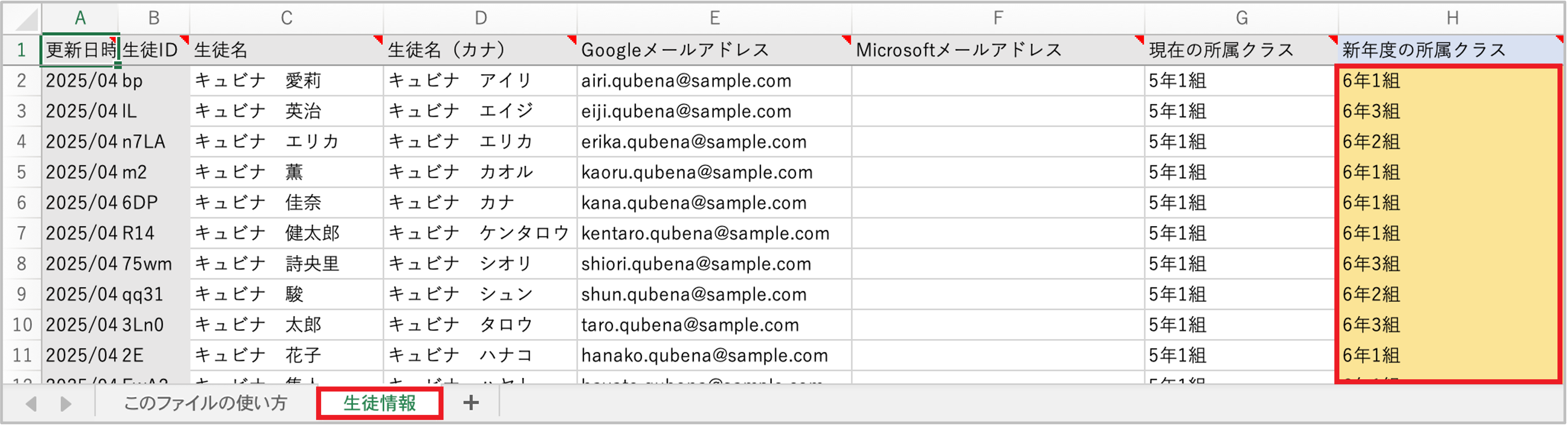This screenshot has width=1568, height=426.
Task: Select update date cell in row 7
Action: click(80, 233)
